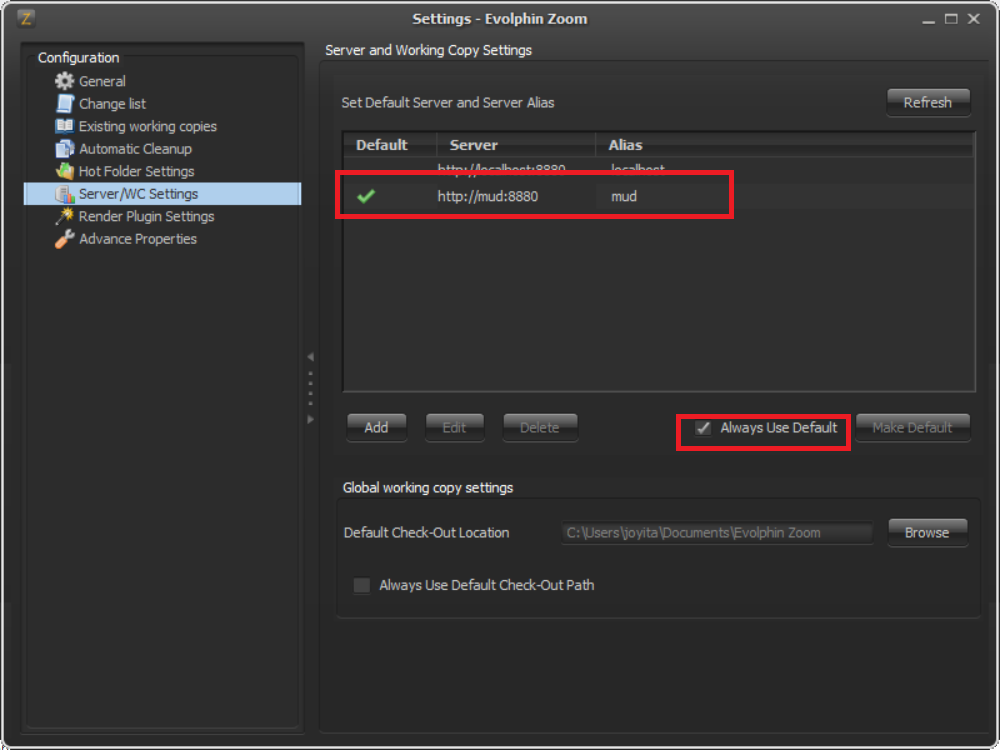Click the Default Check-Out Location field

point(717,533)
